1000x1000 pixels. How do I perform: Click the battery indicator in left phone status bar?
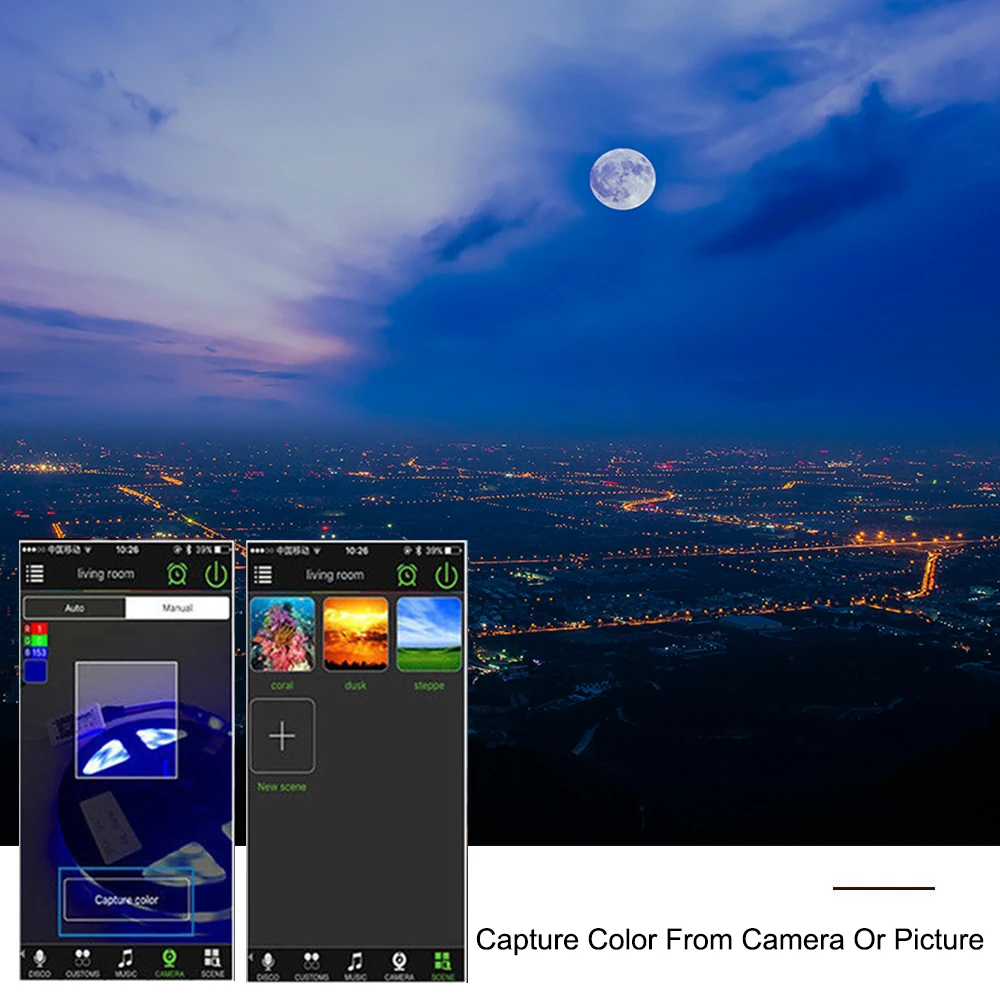pos(223,550)
